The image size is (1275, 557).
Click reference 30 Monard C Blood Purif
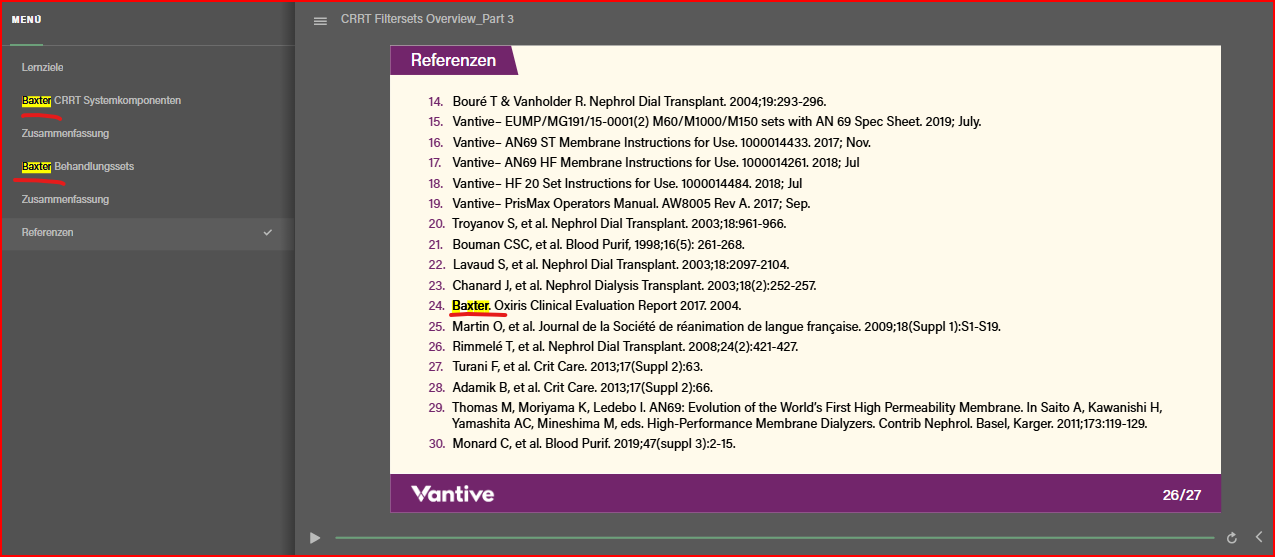[593, 443]
